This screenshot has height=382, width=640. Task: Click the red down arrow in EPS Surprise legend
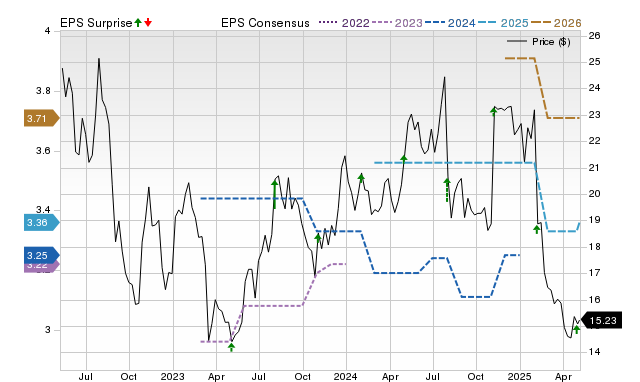pos(148,22)
